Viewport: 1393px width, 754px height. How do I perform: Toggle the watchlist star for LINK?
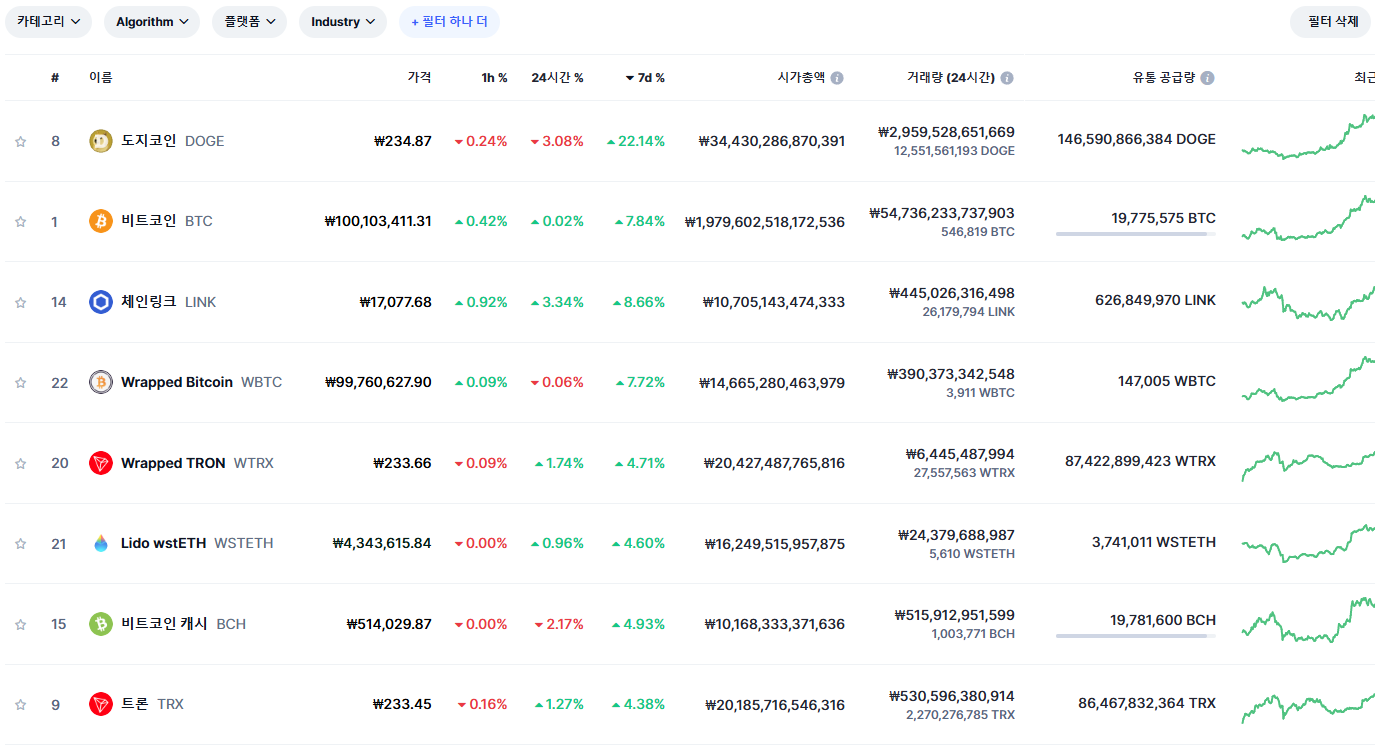pyautogui.click(x=20, y=302)
